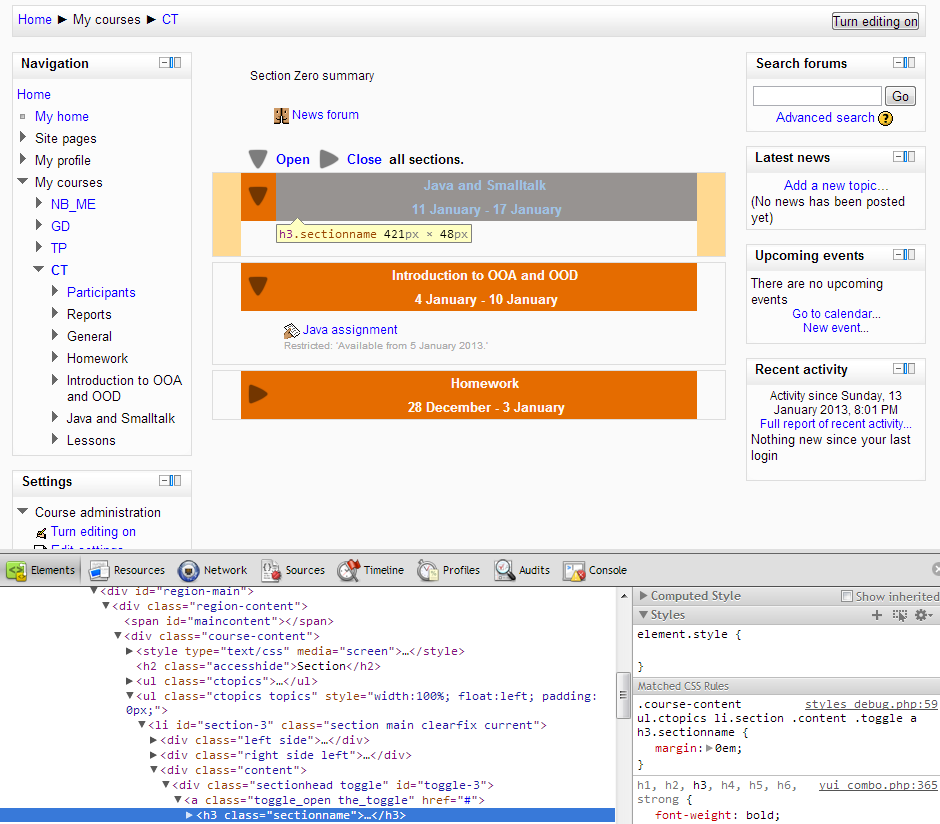Expand the NB_ME course node
Image resolution: width=940 pixels, height=824 pixels.
point(39,203)
